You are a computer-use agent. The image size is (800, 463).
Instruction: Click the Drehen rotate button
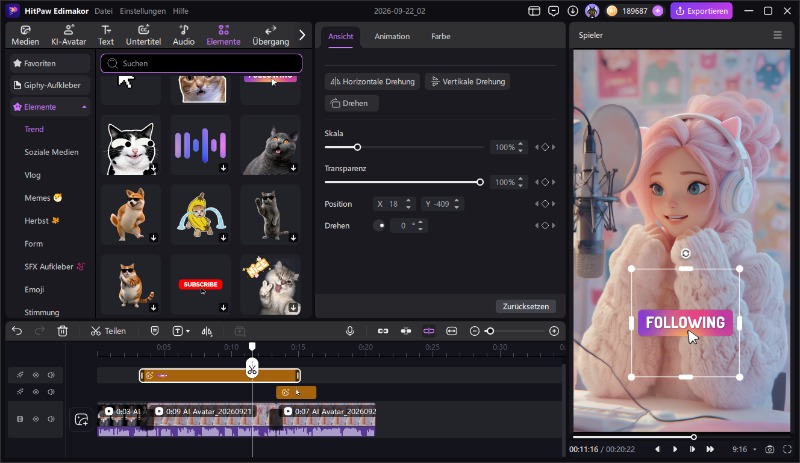point(352,103)
